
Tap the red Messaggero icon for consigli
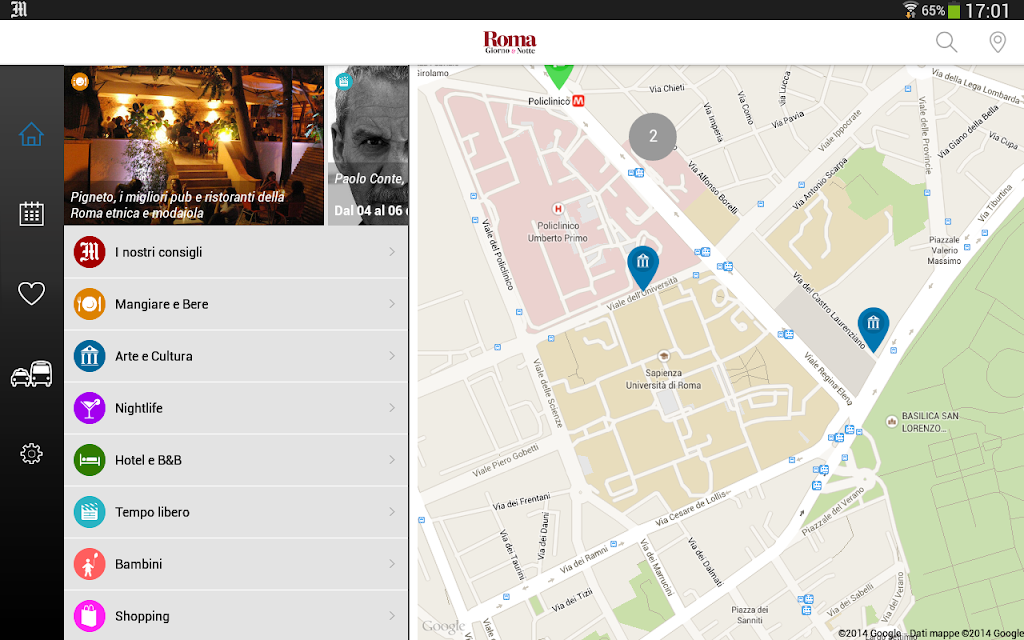(89, 252)
